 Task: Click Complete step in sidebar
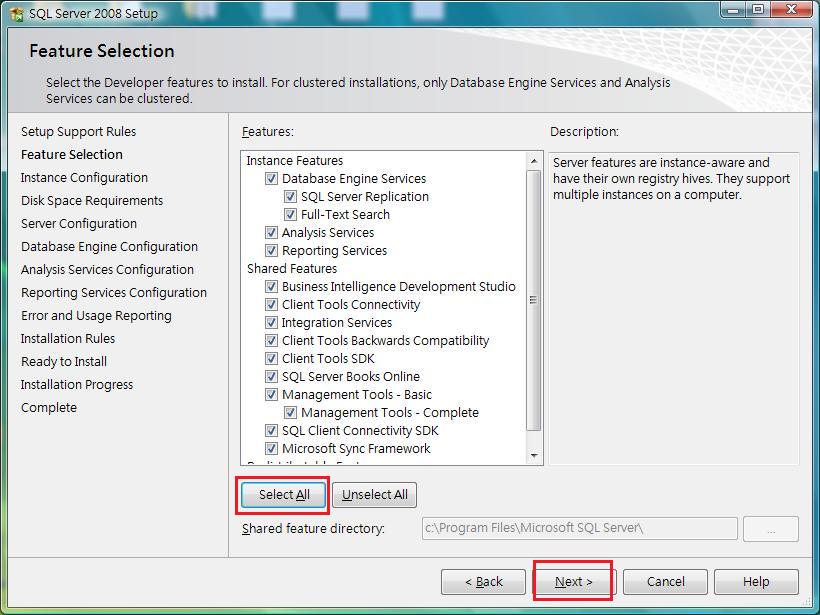tap(49, 408)
